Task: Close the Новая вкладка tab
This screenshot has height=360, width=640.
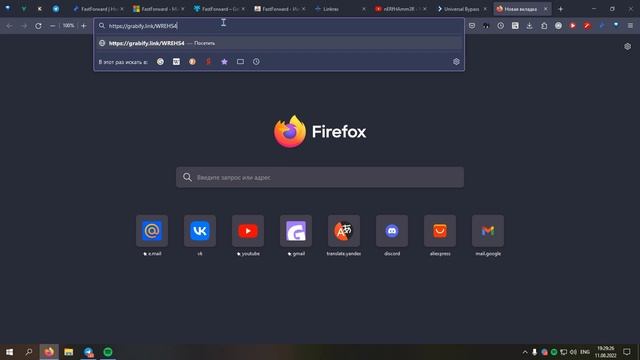Action: coord(545,9)
